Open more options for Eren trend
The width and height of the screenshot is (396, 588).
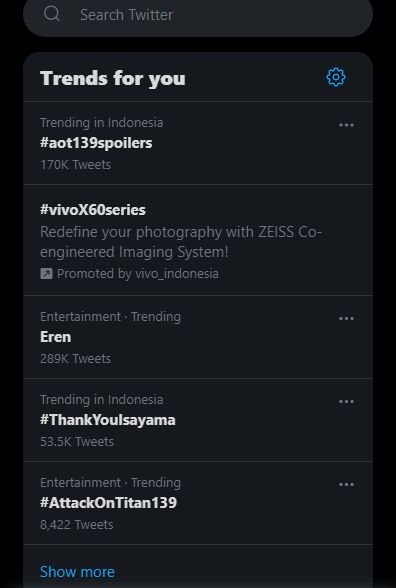coord(346,318)
